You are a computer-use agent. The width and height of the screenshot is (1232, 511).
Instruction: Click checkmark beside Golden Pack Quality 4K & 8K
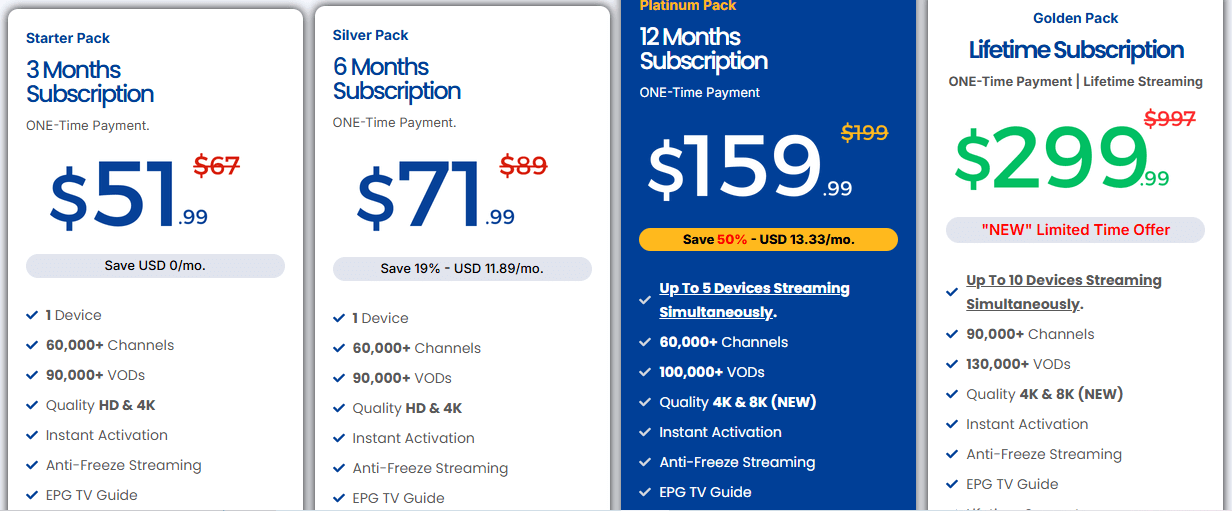(953, 394)
